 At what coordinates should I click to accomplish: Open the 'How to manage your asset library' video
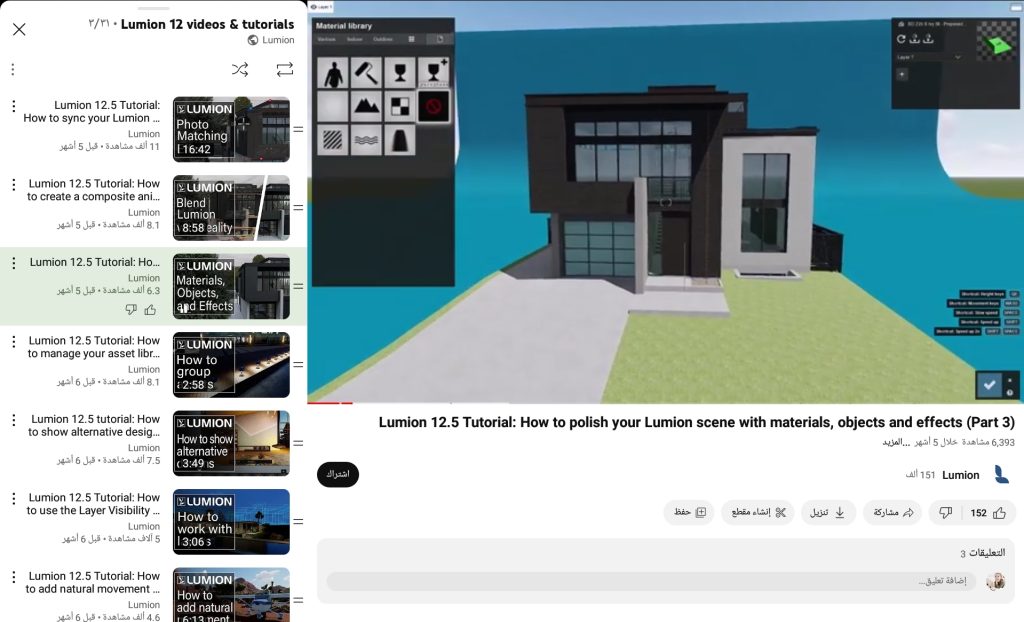94,347
